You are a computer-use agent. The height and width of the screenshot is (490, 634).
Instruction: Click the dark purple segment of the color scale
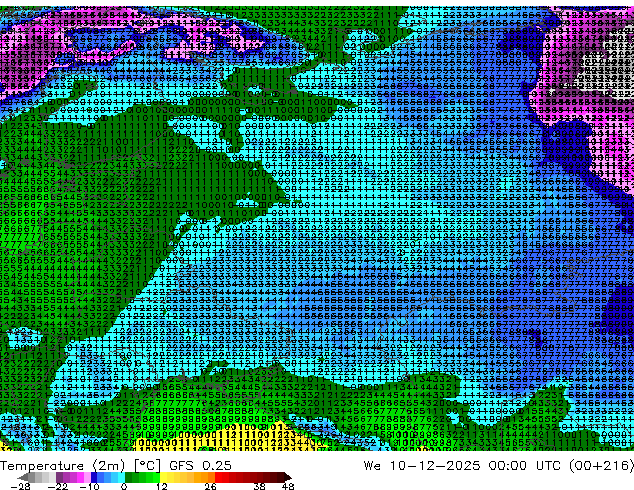[59, 477]
